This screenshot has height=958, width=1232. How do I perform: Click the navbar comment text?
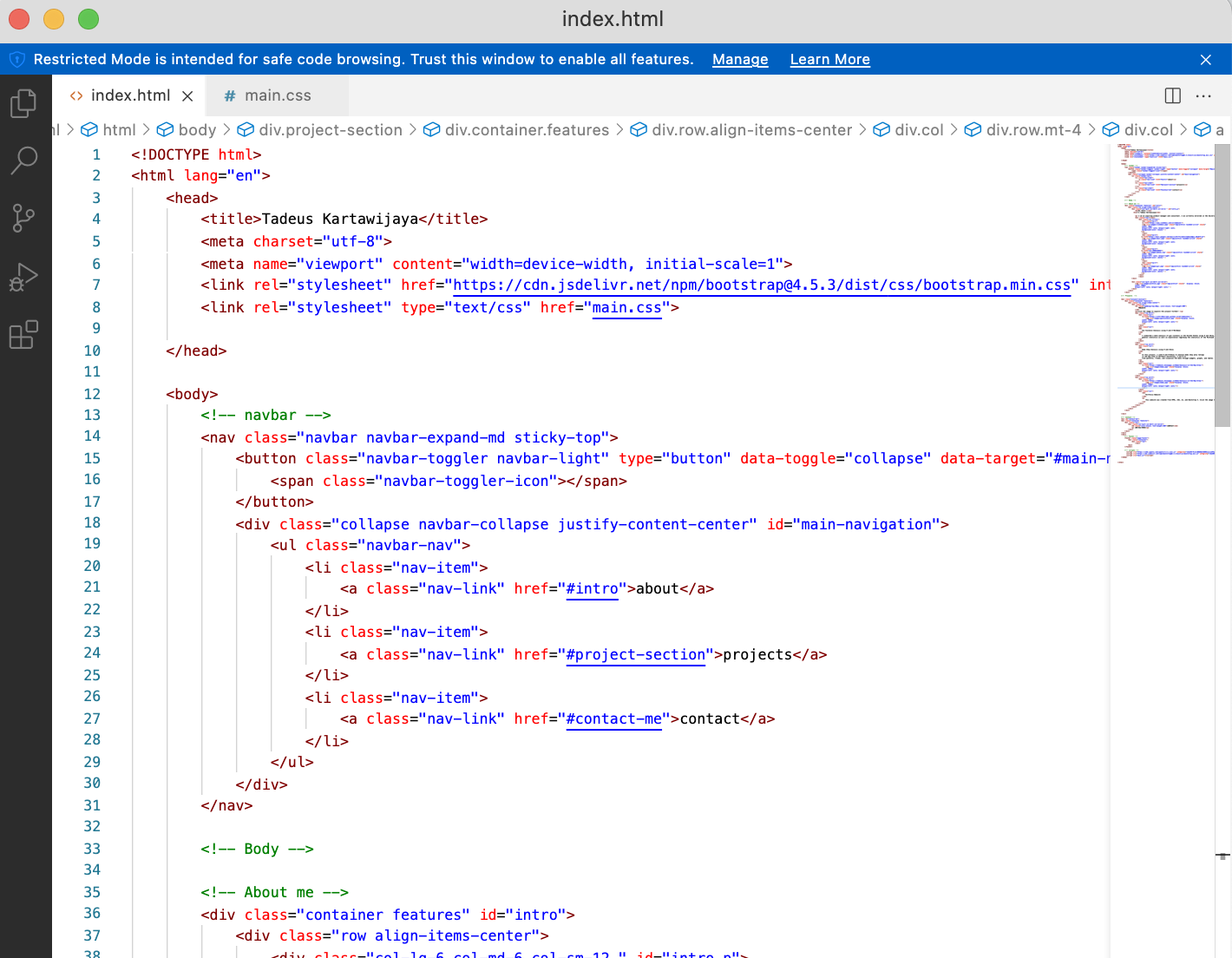(265, 416)
